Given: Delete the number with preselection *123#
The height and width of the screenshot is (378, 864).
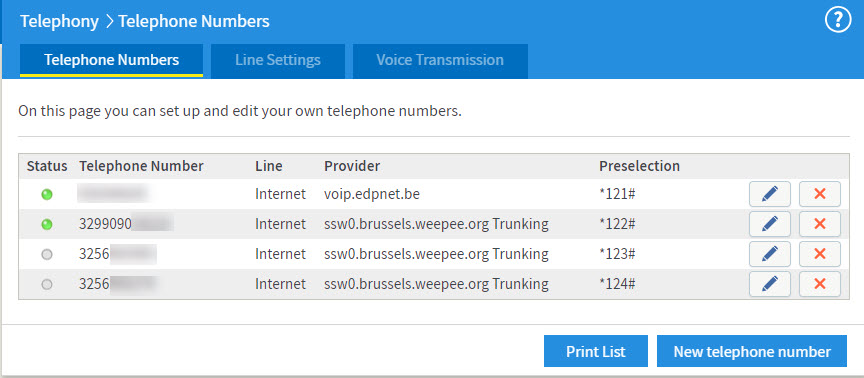Looking at the screenshot, I should (x=820, y=254).
